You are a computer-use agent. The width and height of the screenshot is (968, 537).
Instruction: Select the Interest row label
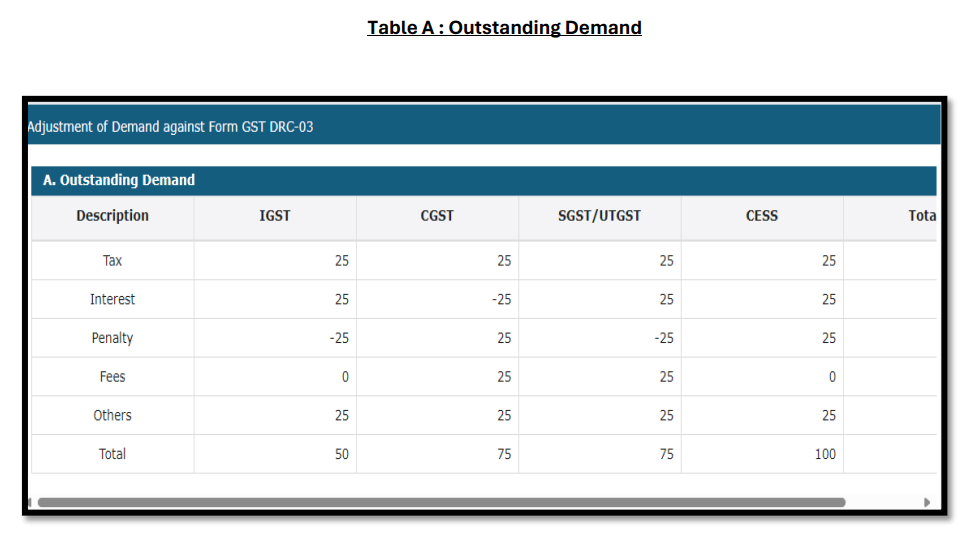coord(112,300)
